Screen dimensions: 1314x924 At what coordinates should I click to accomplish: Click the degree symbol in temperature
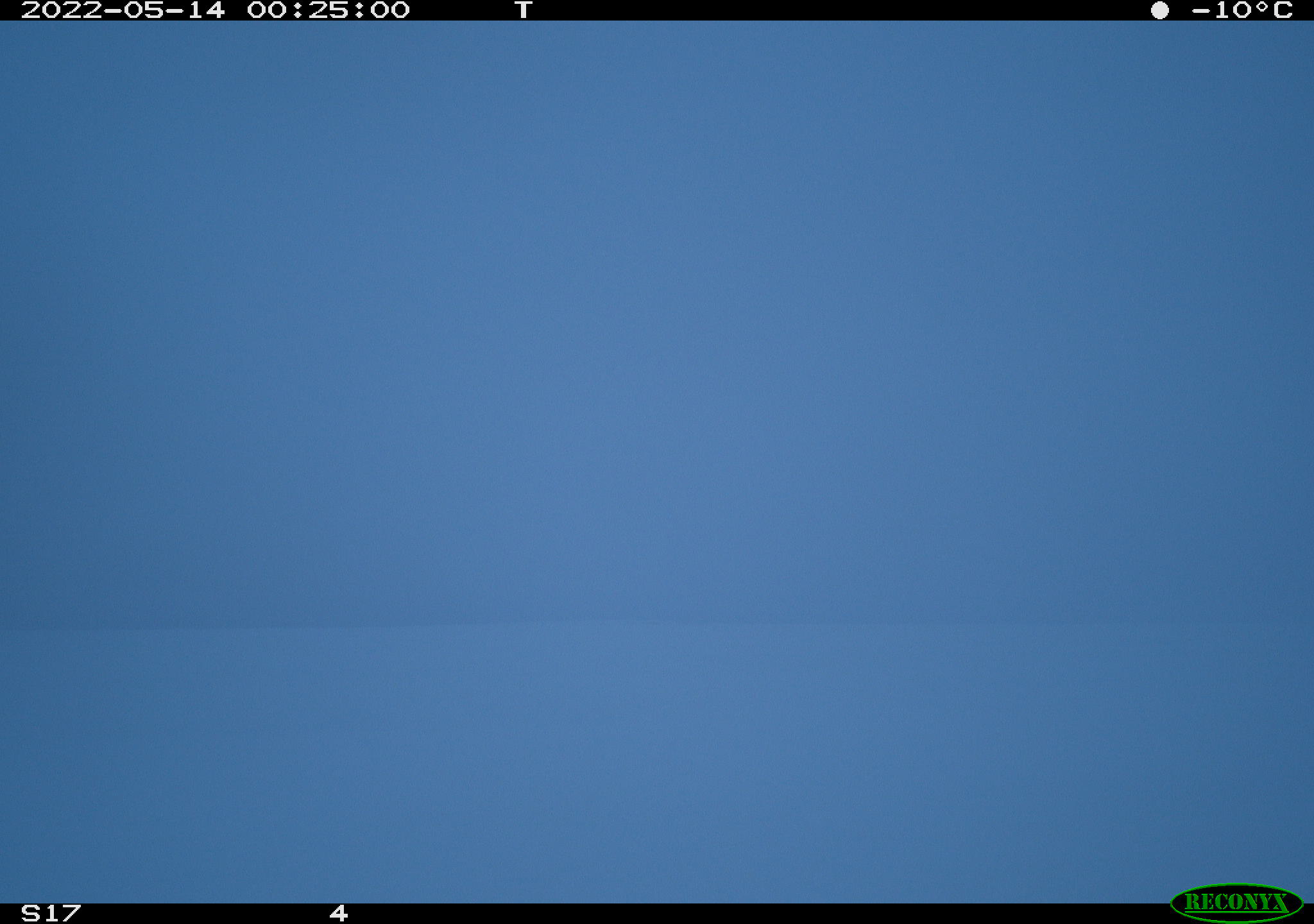pos(1263,6)
